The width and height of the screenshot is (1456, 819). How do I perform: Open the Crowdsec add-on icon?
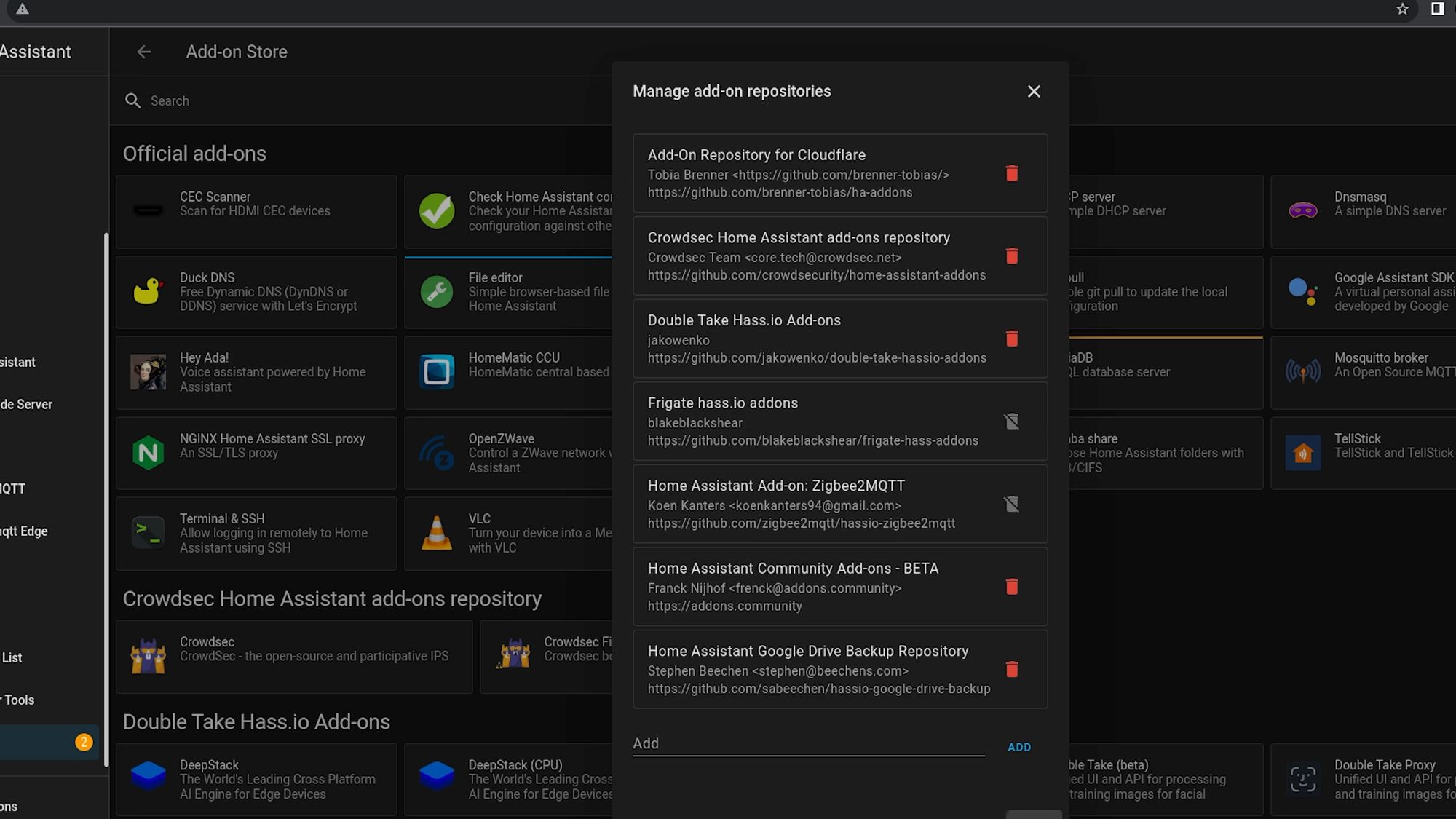[x=148, y=656]
